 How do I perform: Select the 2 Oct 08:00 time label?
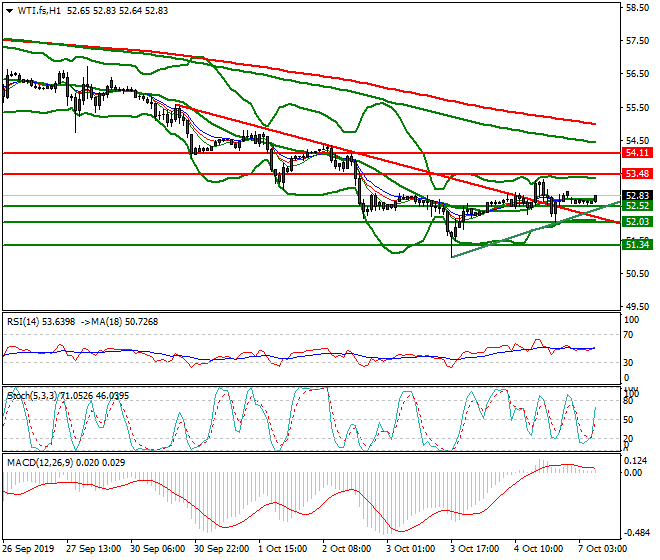coord(346,549)
